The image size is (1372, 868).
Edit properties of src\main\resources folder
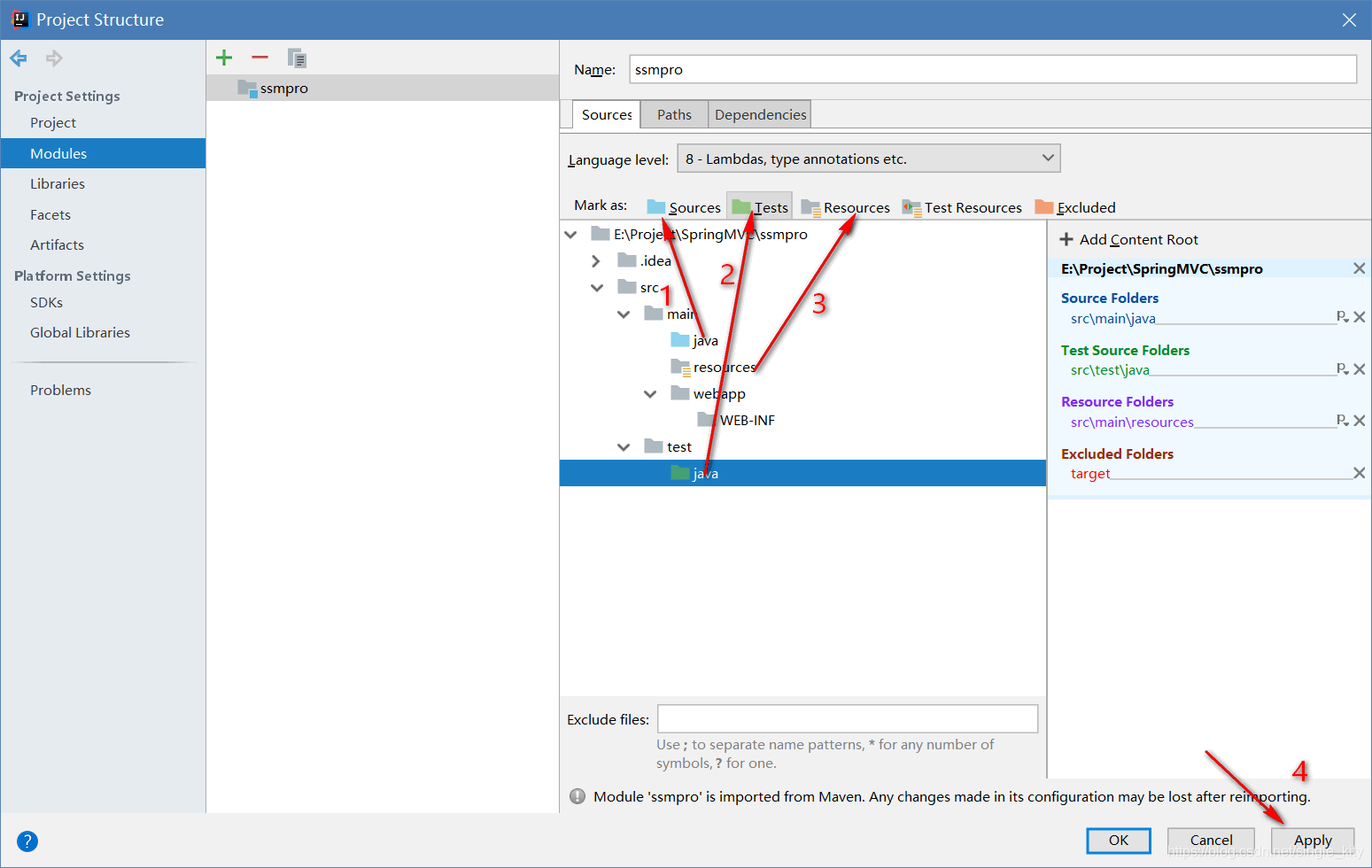(x=1343, y=421)
